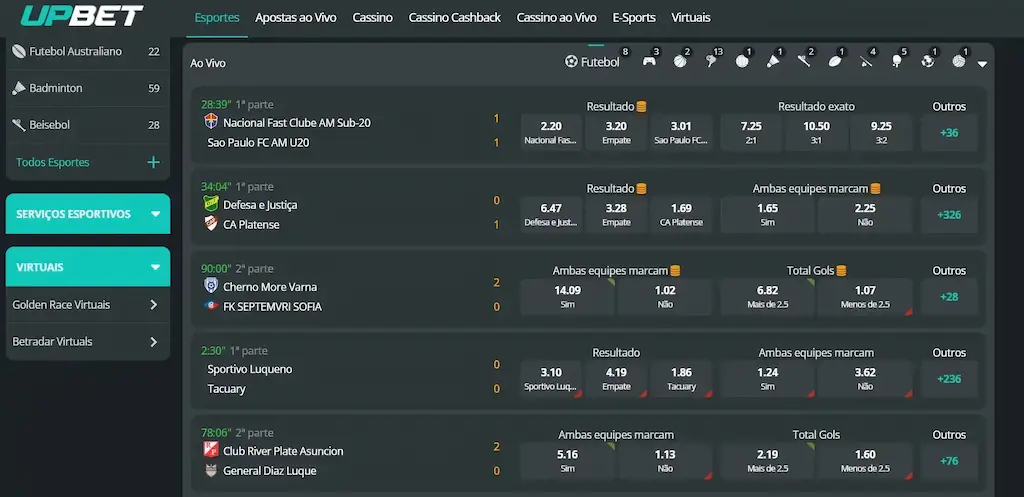Open Badminton sports list entry
Viewport: 1024px width, 497px height.
coord(87,88)
